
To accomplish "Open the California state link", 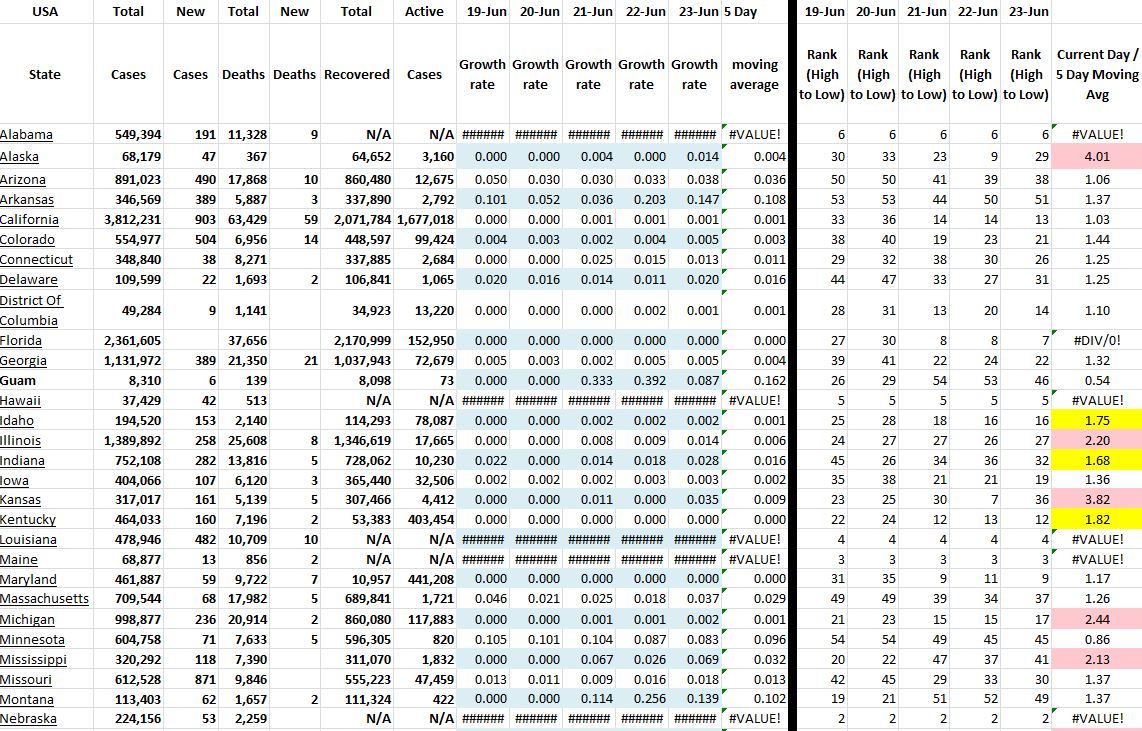I will [x=29, y=220].
